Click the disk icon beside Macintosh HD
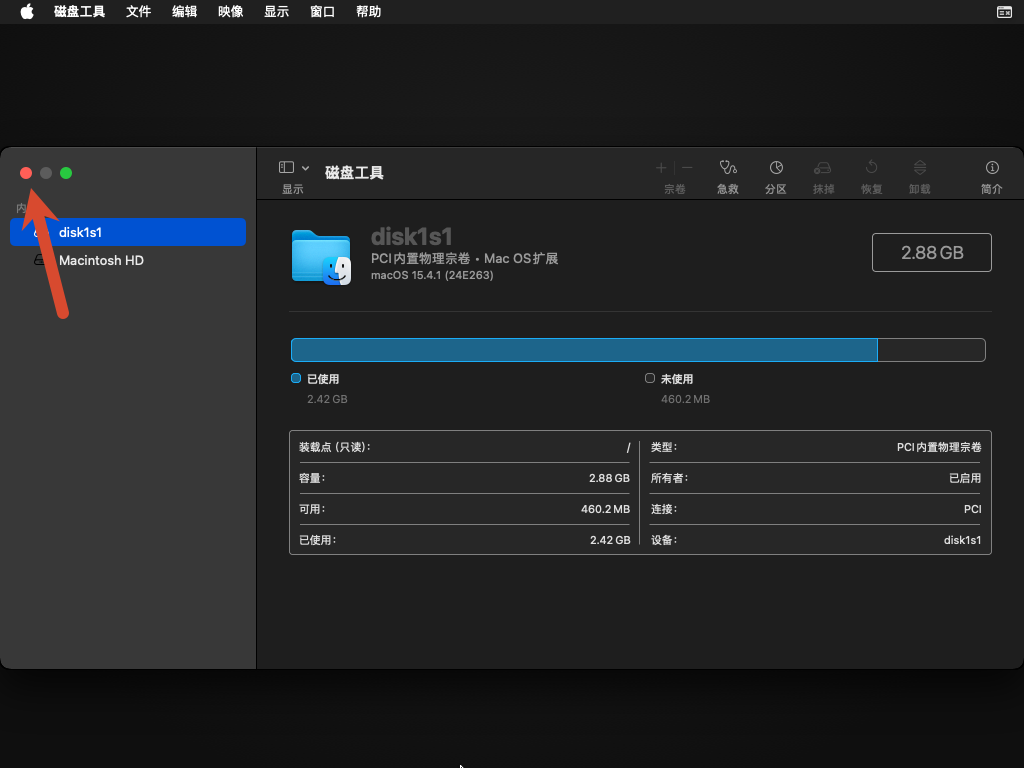1024x768 pixels. [x=40, y=260]
